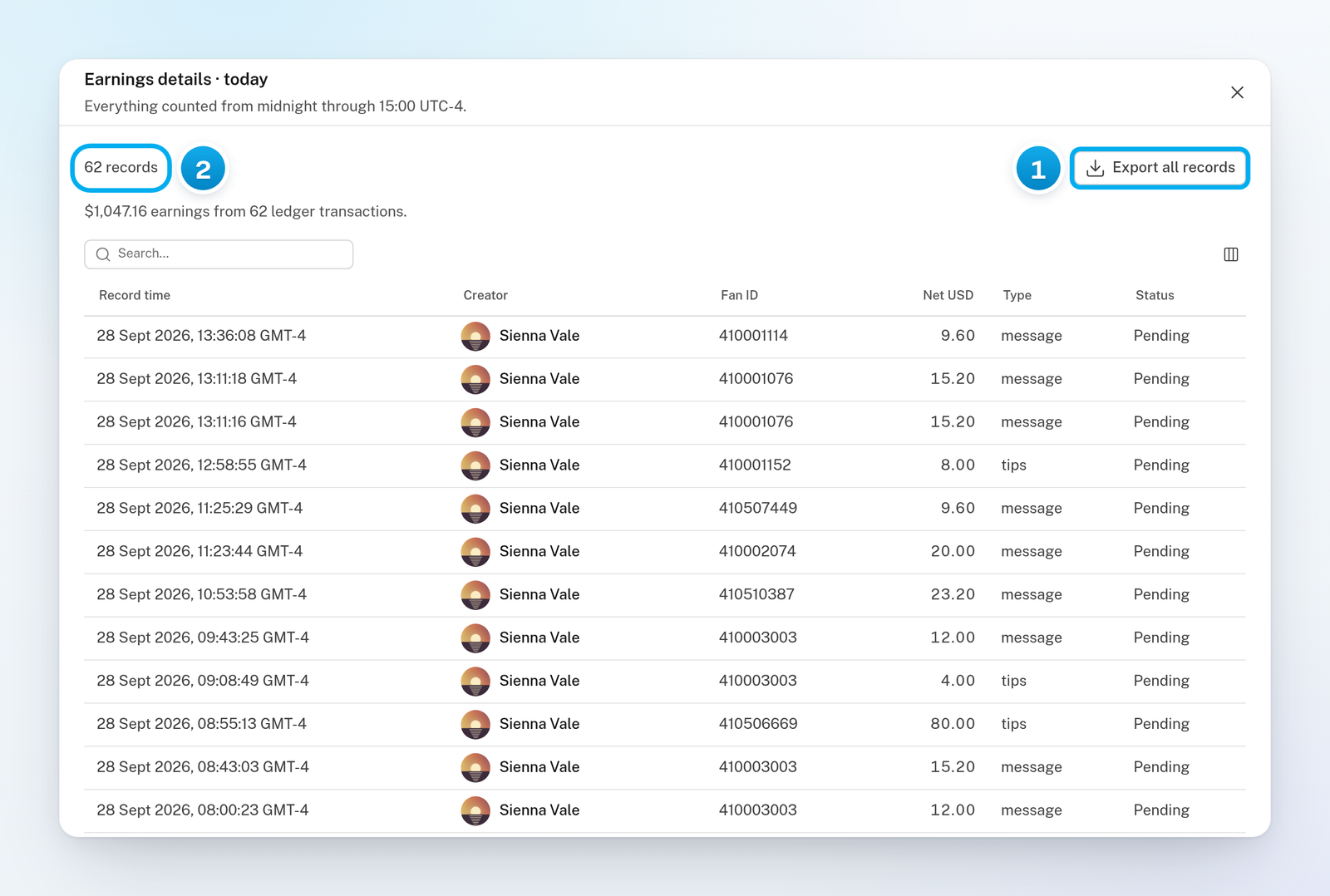Select record time 28 Sept 2026, 08:55:13 GMT-4
Screen dimensions: 1330x896
coord(202,724)
